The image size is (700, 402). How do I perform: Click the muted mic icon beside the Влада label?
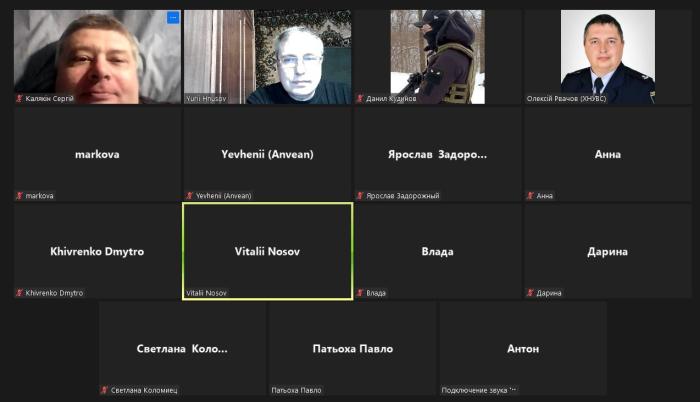coord(360,293)
